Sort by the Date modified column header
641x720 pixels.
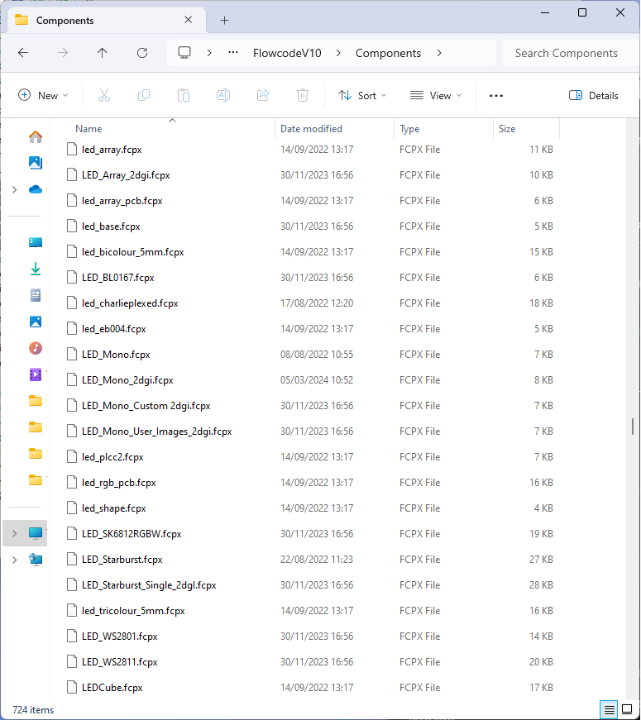pyautogui.click(x=311, y=129)
